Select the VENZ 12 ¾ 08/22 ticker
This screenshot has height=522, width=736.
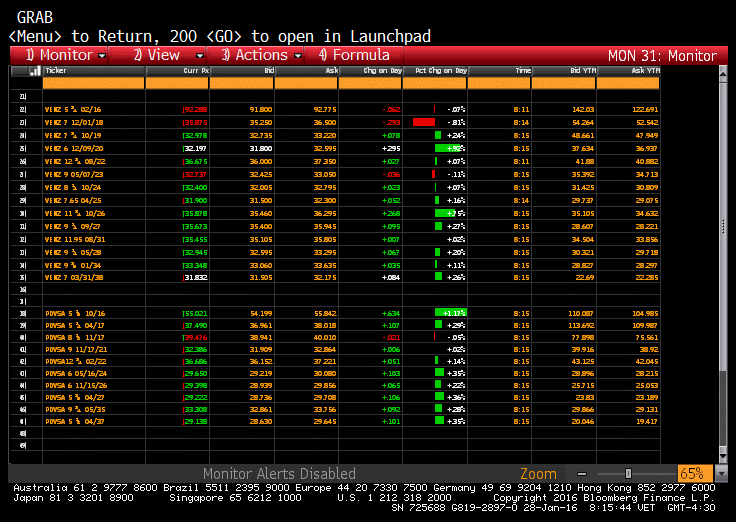click(75, 161)
